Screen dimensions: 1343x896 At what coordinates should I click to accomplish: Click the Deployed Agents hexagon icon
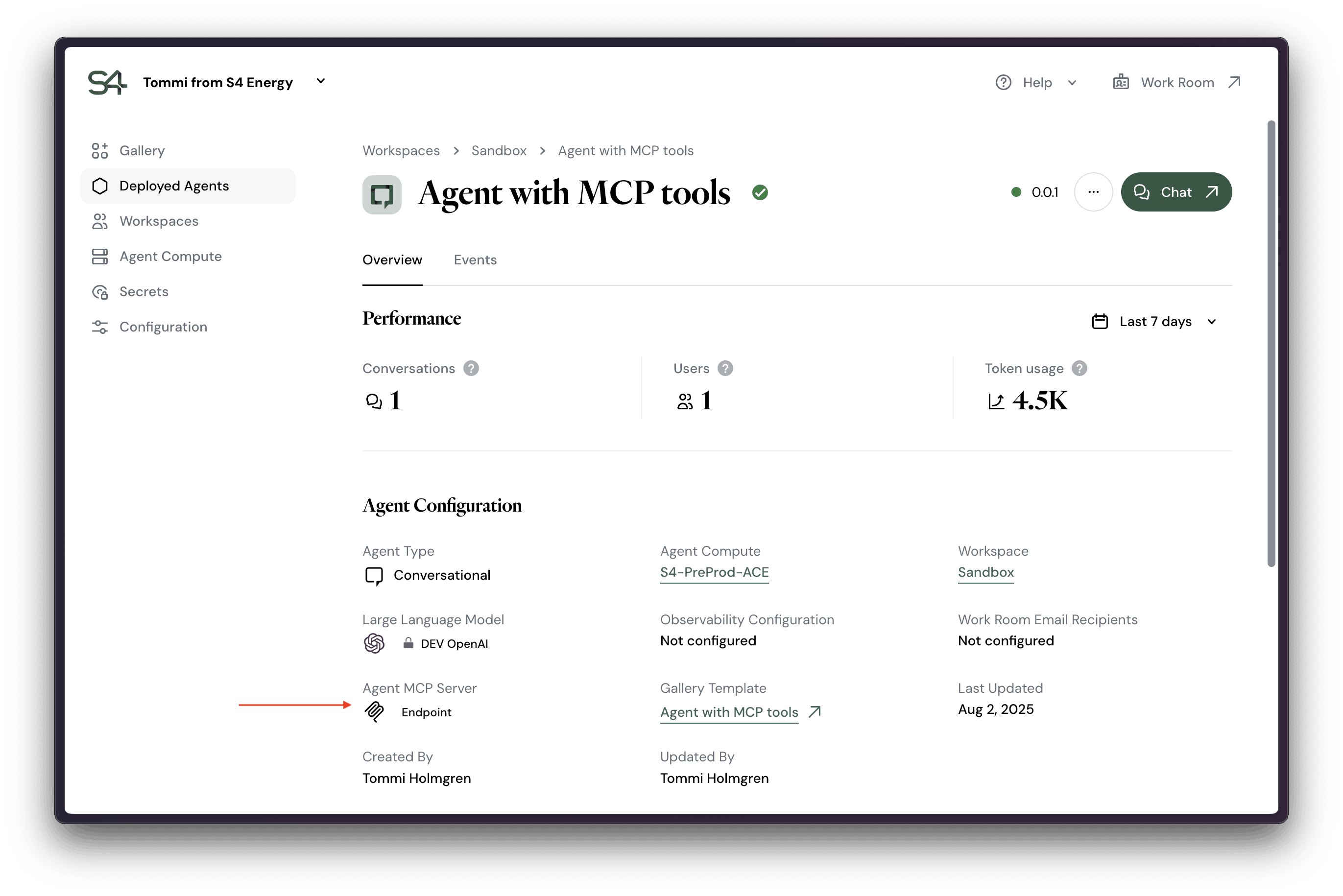click(100, 186)
